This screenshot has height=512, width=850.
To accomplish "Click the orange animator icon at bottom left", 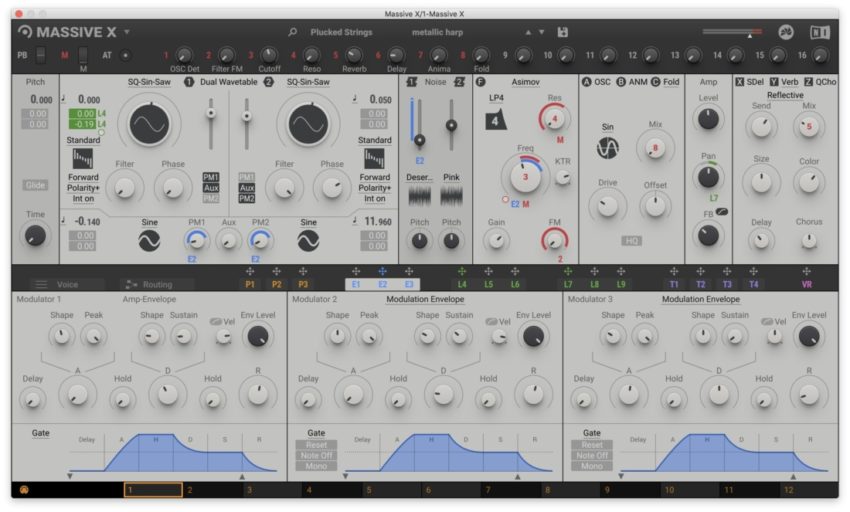I will tap(24, 490).
